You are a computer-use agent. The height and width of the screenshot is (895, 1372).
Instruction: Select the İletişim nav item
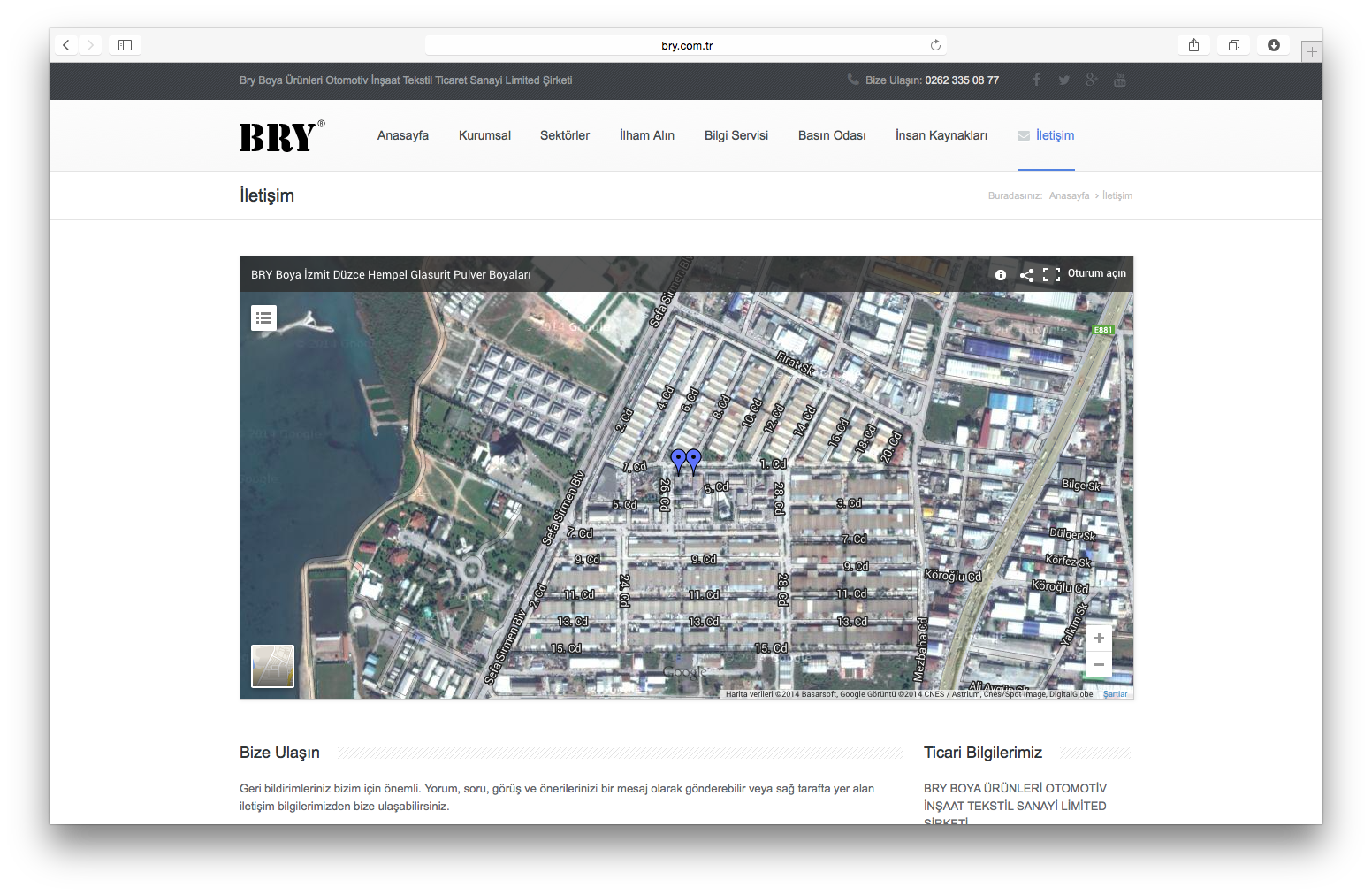1046,135
